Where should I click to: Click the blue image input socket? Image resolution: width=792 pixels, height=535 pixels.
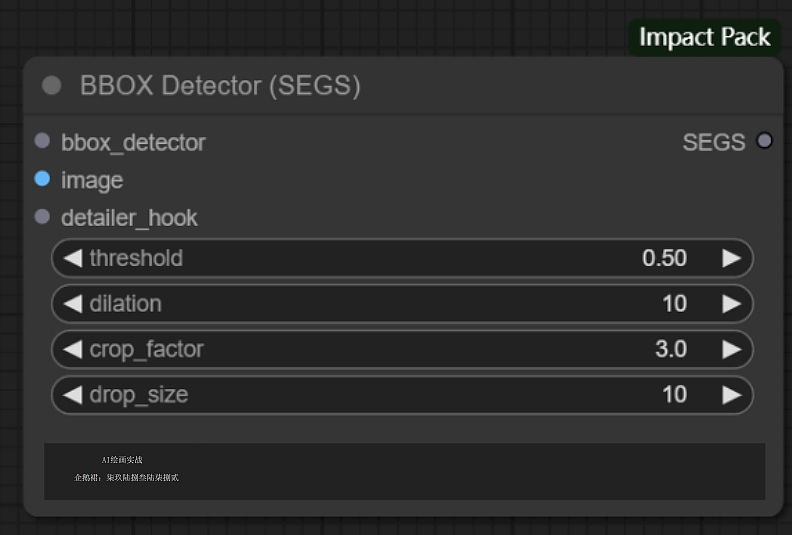tap(42, 179)
